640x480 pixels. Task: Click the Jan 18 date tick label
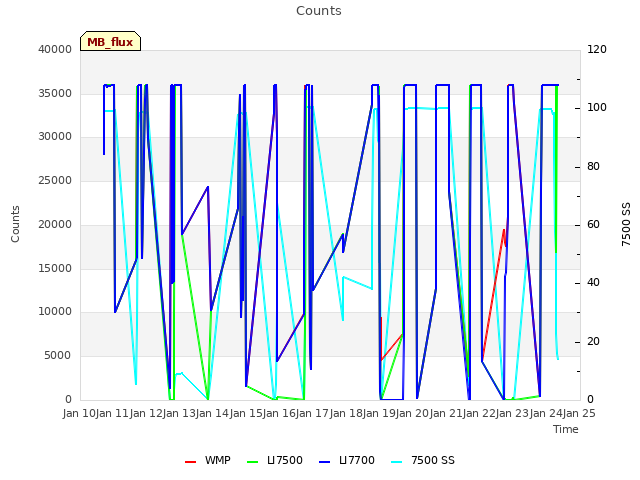click(346, 413)
